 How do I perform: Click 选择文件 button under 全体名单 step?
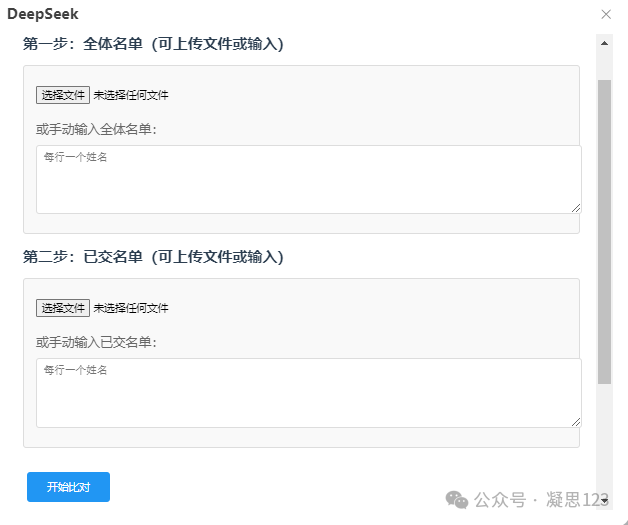coord(63,95)
